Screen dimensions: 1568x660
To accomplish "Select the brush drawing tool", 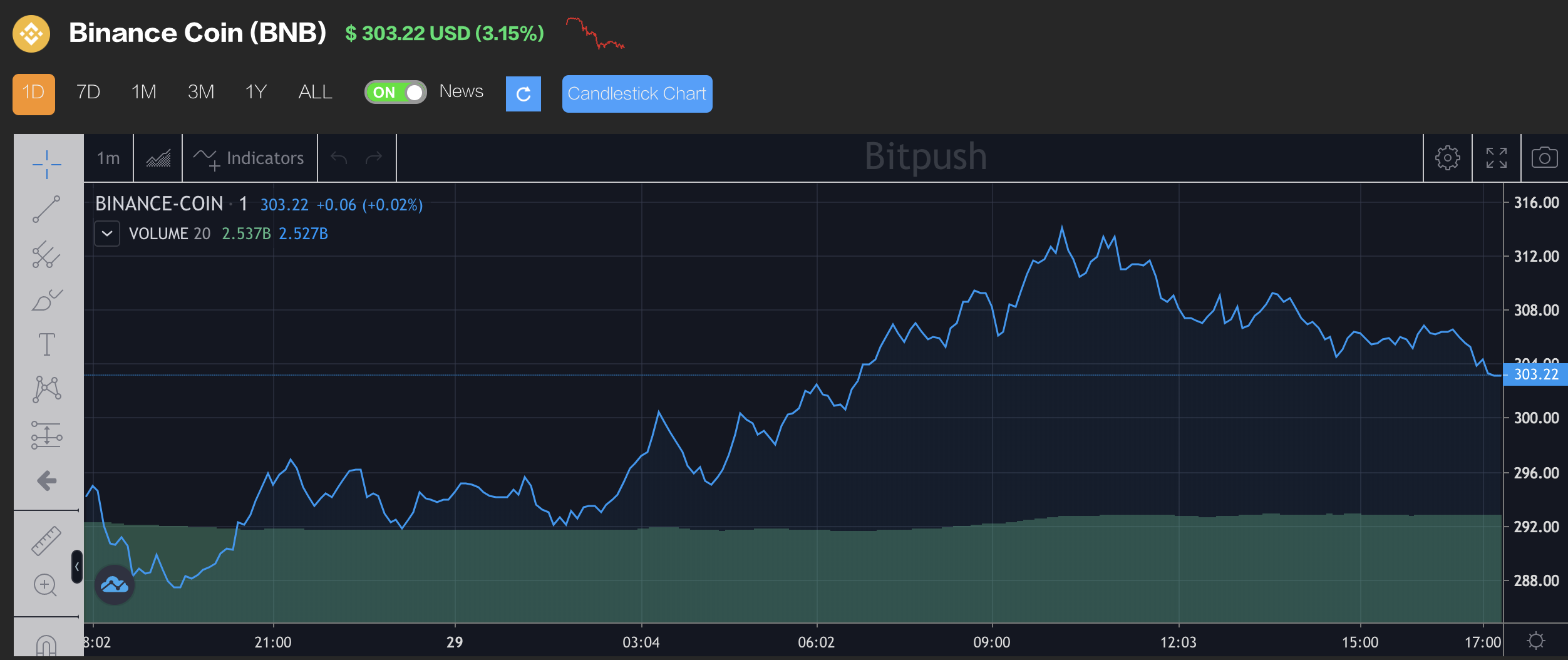I will [x=47, y=300].
